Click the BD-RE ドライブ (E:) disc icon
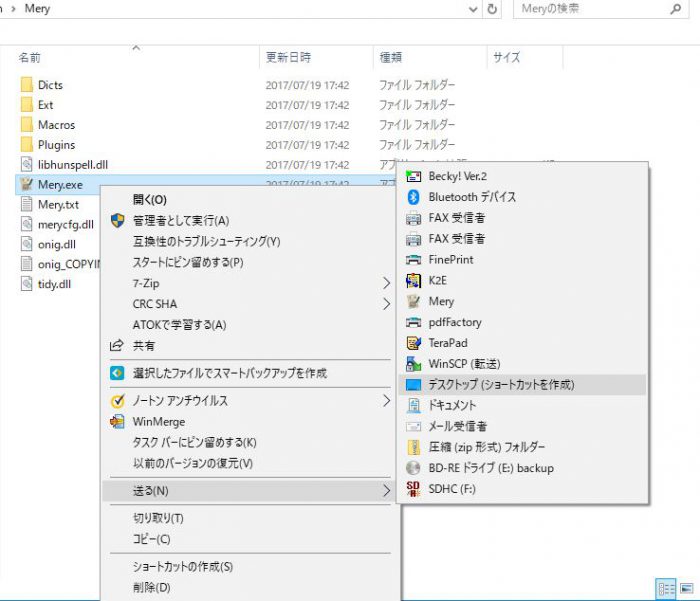 click(413, 468)
